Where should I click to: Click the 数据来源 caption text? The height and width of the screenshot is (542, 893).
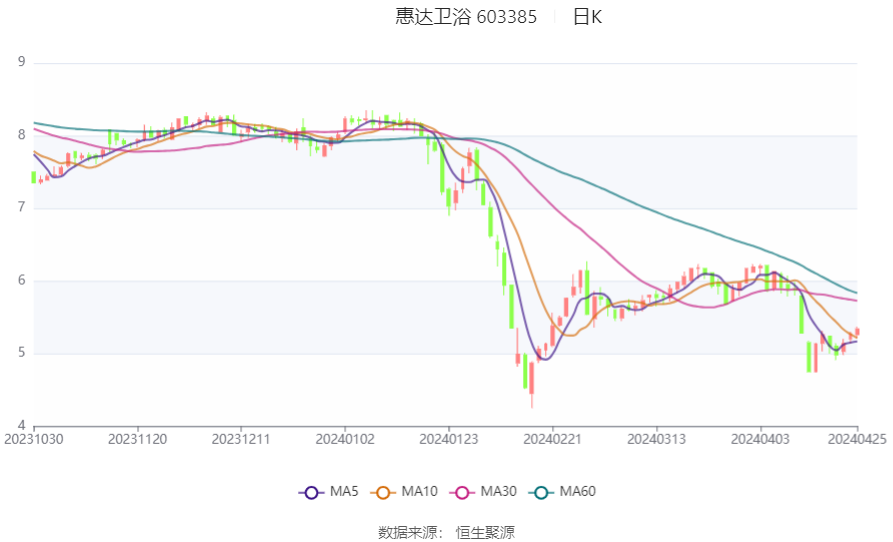411,532
